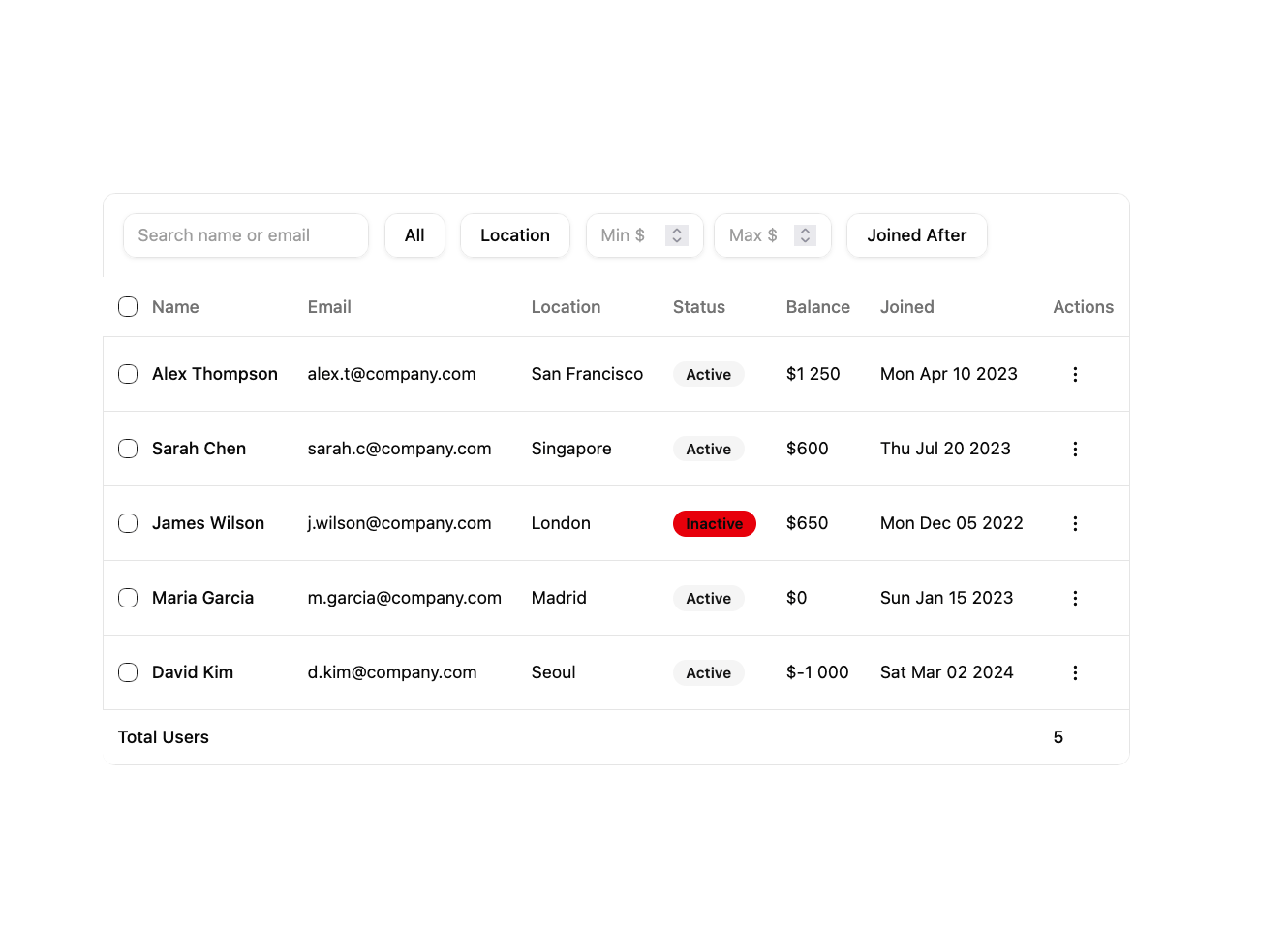Select Alex Thompson's row checkbox
1288x934 pixels.
[128, 374]
